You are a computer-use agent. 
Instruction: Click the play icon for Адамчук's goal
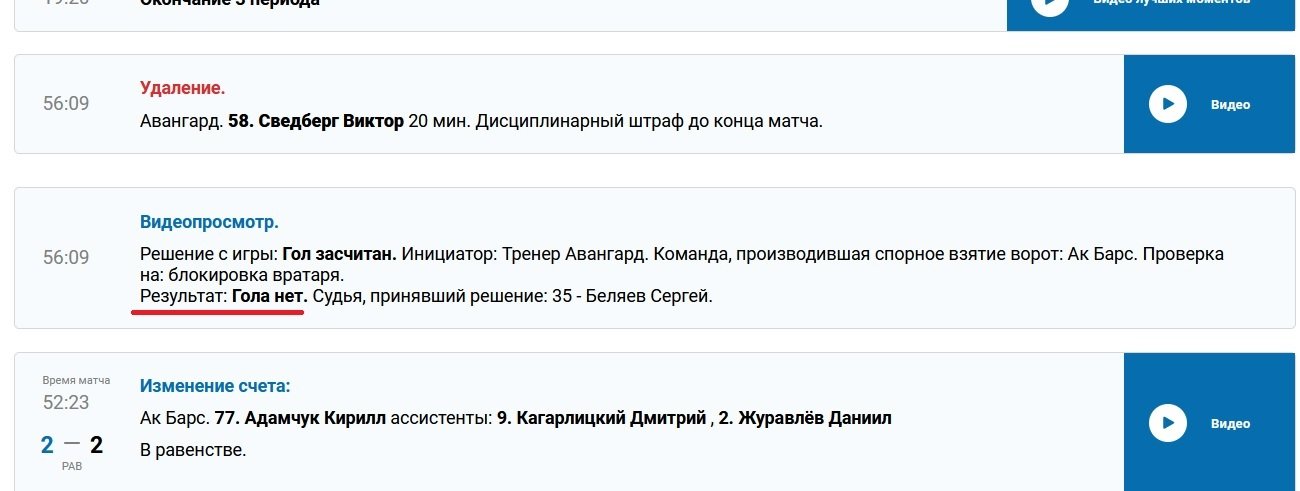(x=1167, y=423)
